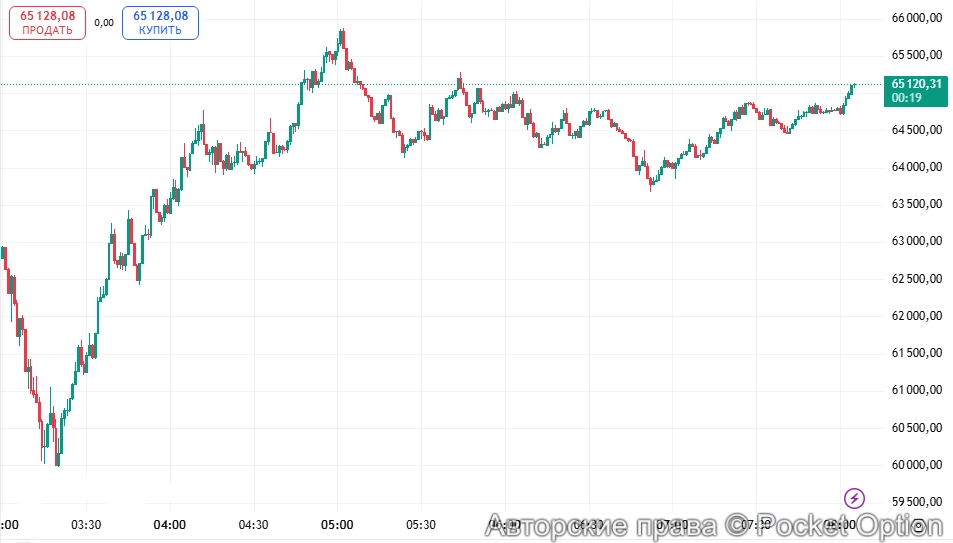The width and height of the screenshot is (953, 543).
Task: Click the green current price label 65 120,31
Action: pyautogui.click(x=915, y=84)
